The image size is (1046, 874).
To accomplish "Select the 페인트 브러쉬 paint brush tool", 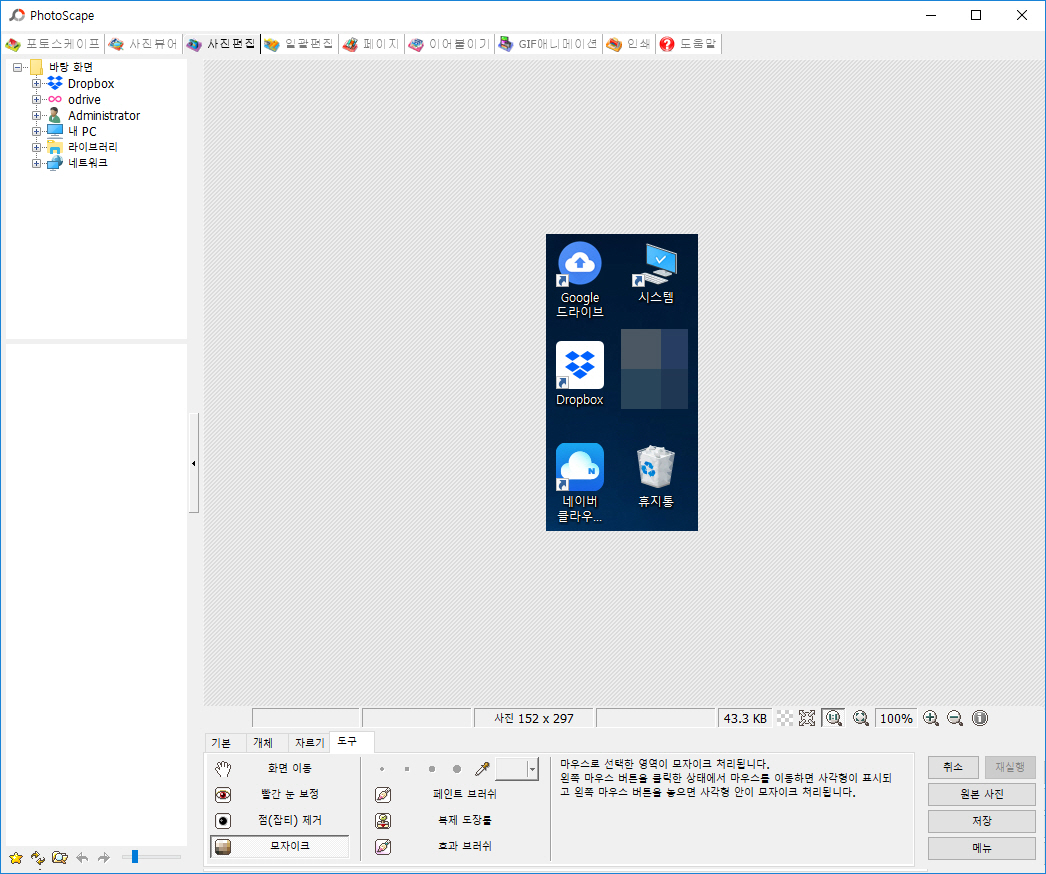I will coord(437,795).
